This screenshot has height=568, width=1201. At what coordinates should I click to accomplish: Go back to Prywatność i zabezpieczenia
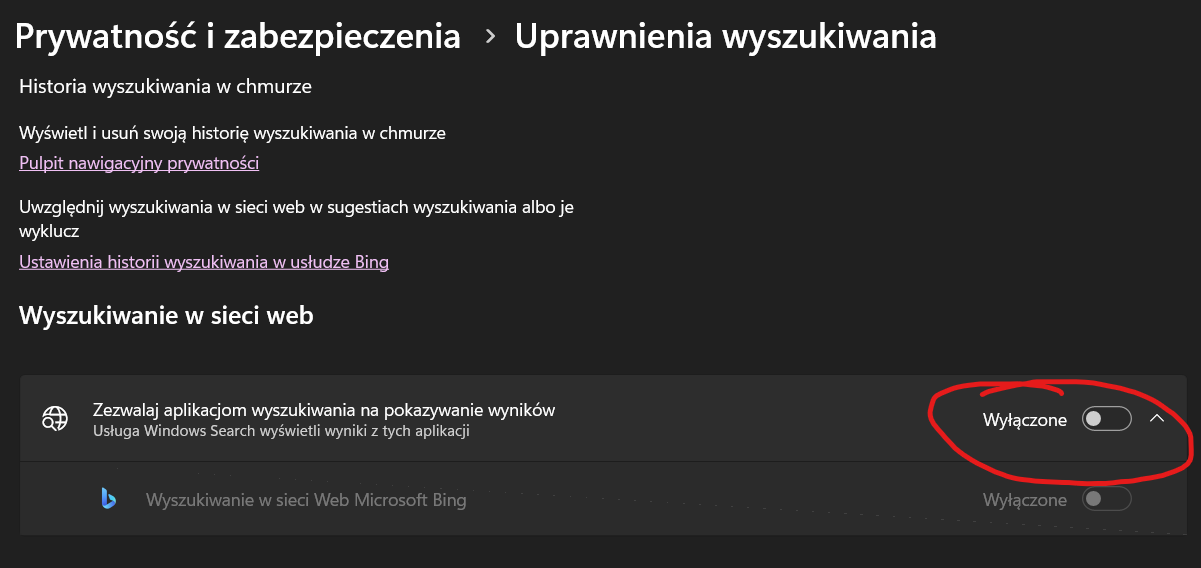(238, 37)
